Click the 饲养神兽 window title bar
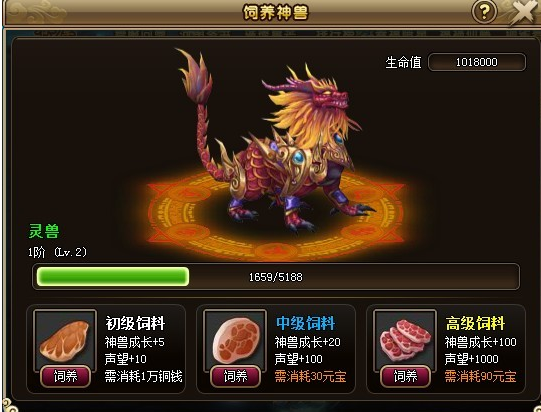Viewport: 541px width, 412px height. pyautogui.click(x=275, y=13)
